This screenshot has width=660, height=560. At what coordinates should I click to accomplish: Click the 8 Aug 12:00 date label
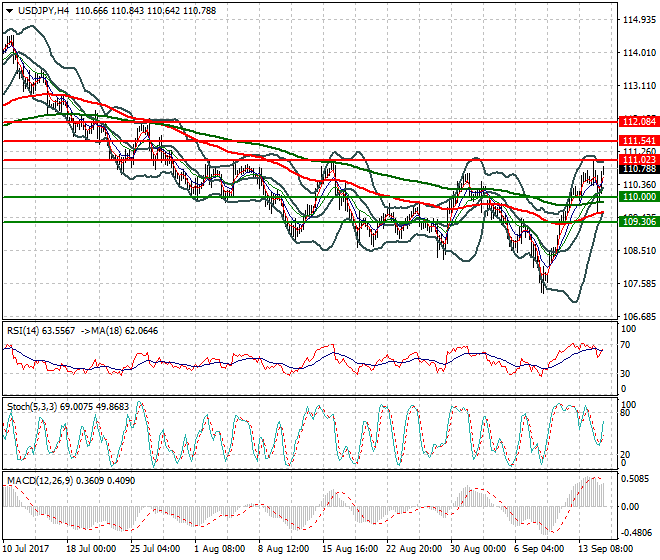[x=283, y=549]
